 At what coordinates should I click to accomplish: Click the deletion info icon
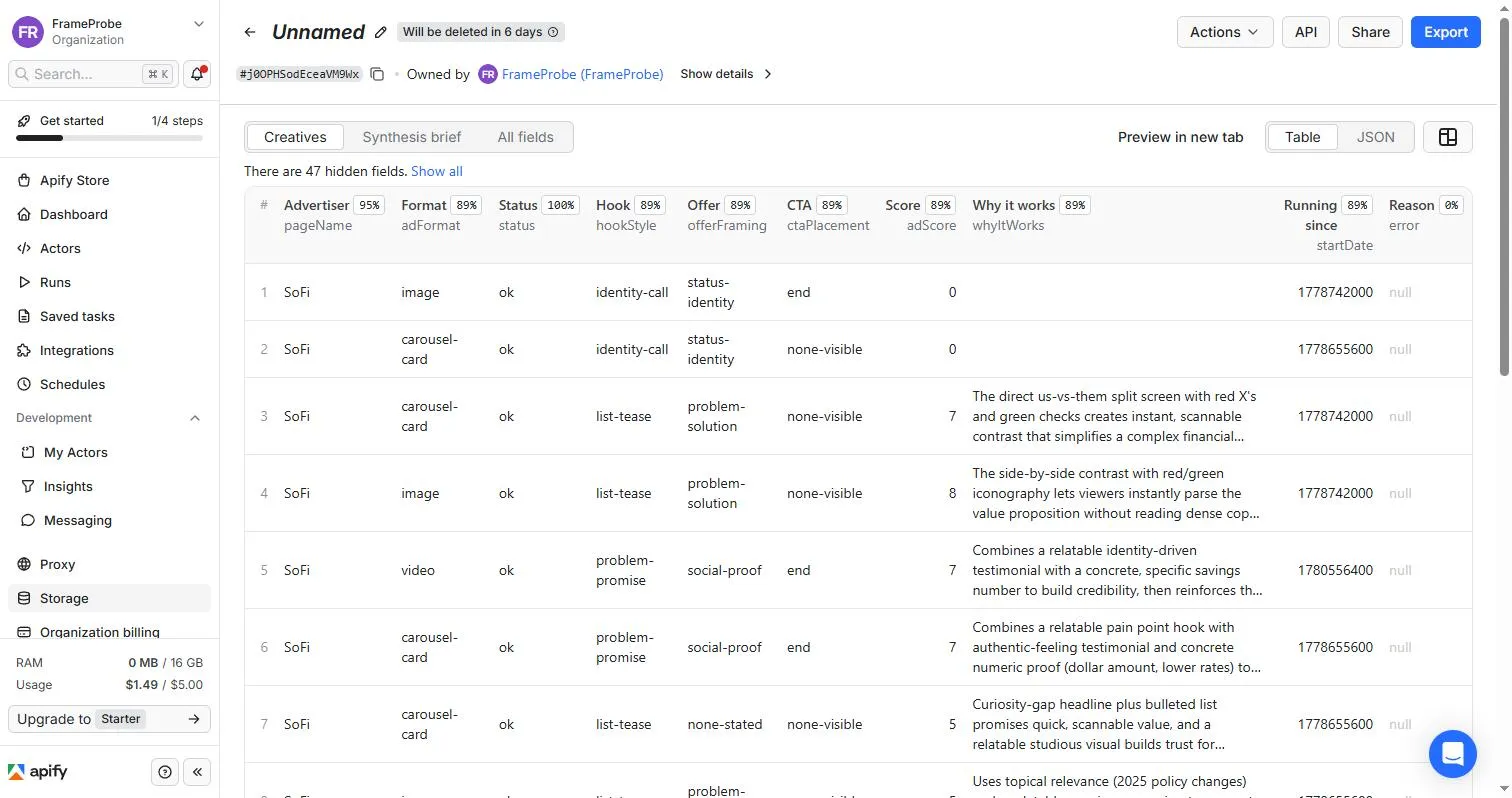553,32
